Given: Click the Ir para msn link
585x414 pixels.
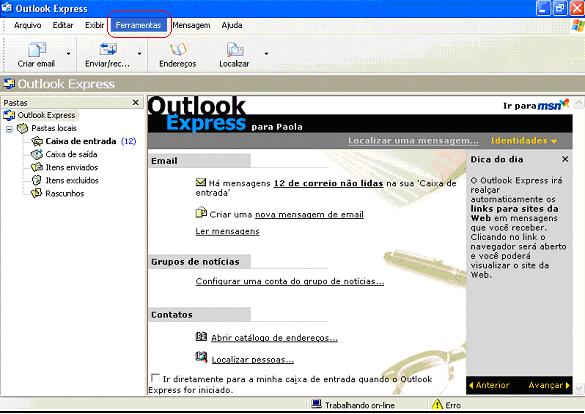Looking at the screenshot, I should 536,105.
